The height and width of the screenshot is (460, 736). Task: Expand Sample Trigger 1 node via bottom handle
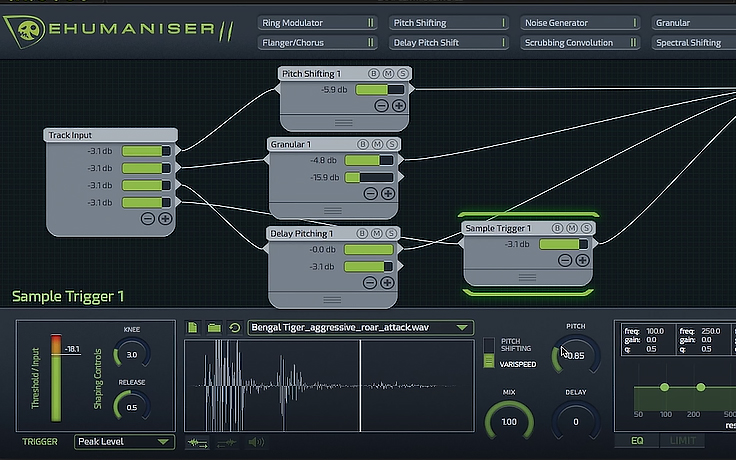click(527, 277)
